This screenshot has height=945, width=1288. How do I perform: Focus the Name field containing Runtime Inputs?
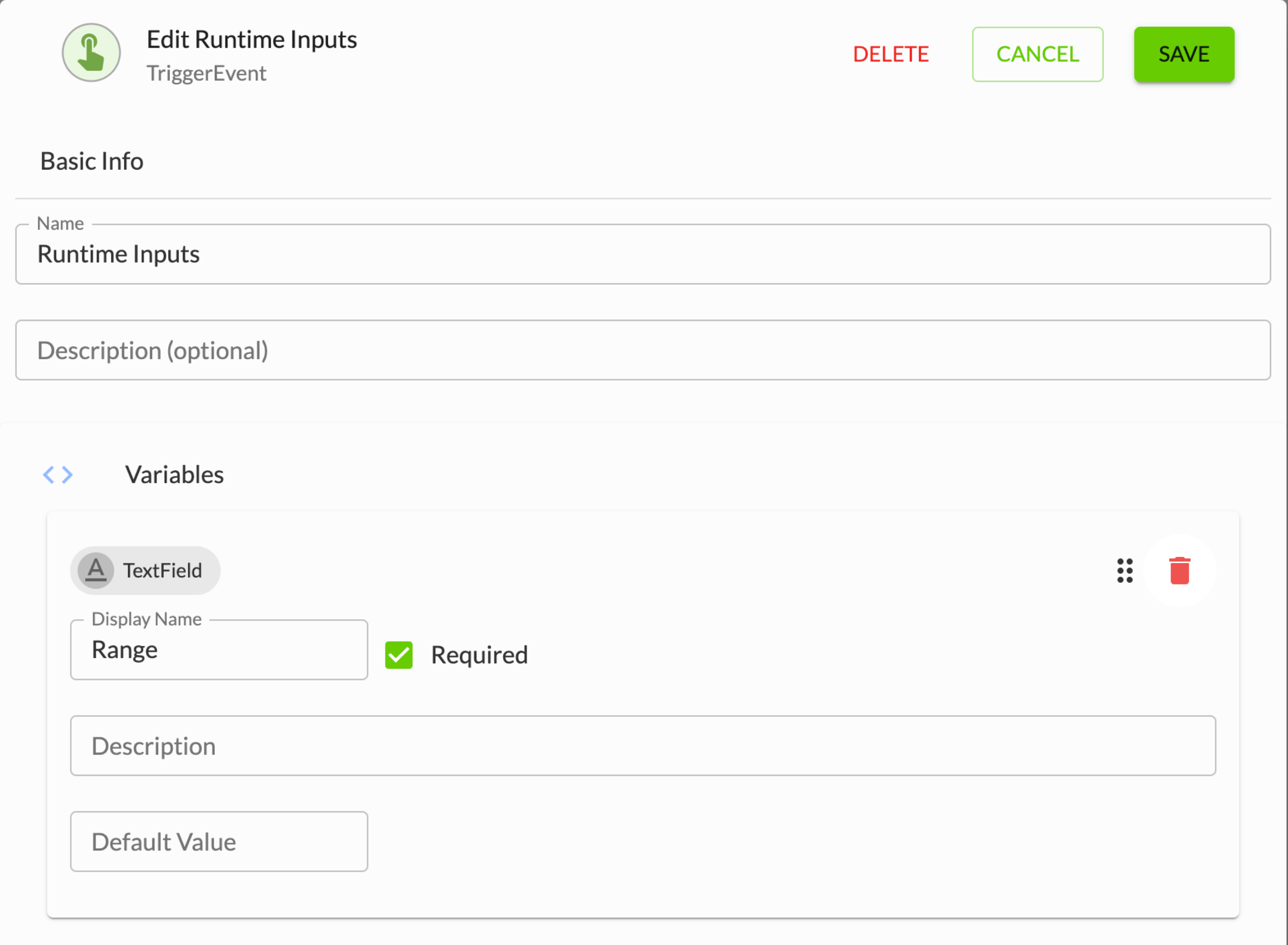click(643, 254)
